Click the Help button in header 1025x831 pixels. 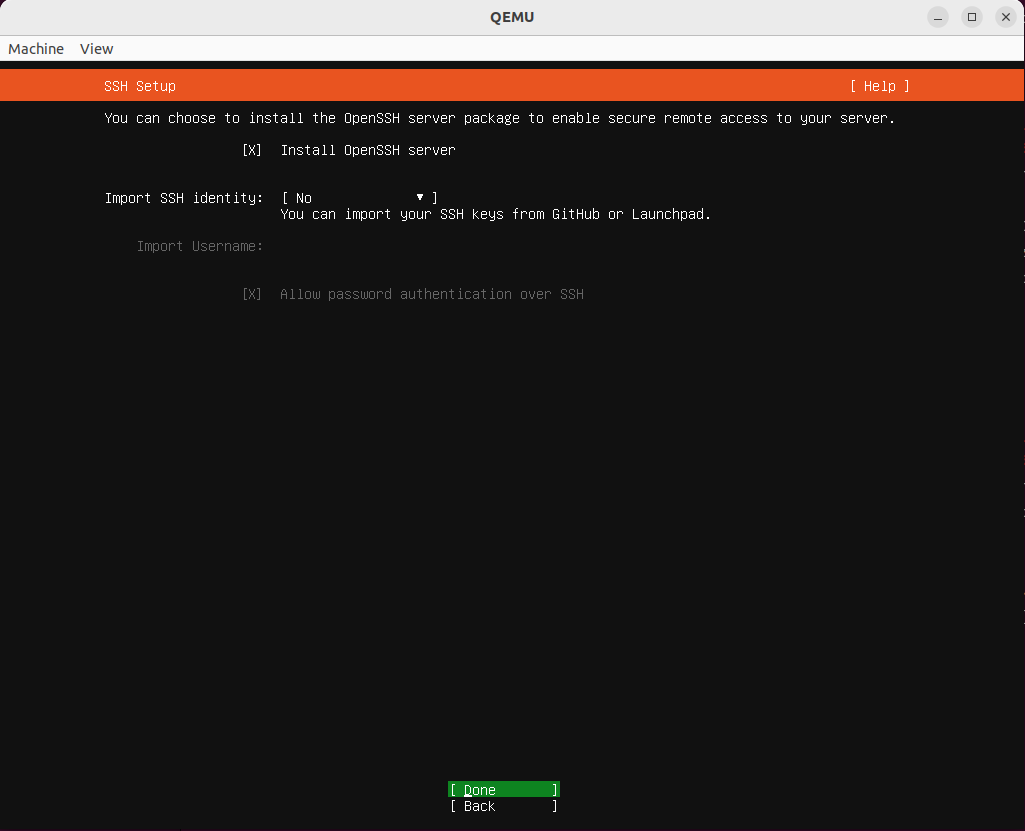[880, 86]
